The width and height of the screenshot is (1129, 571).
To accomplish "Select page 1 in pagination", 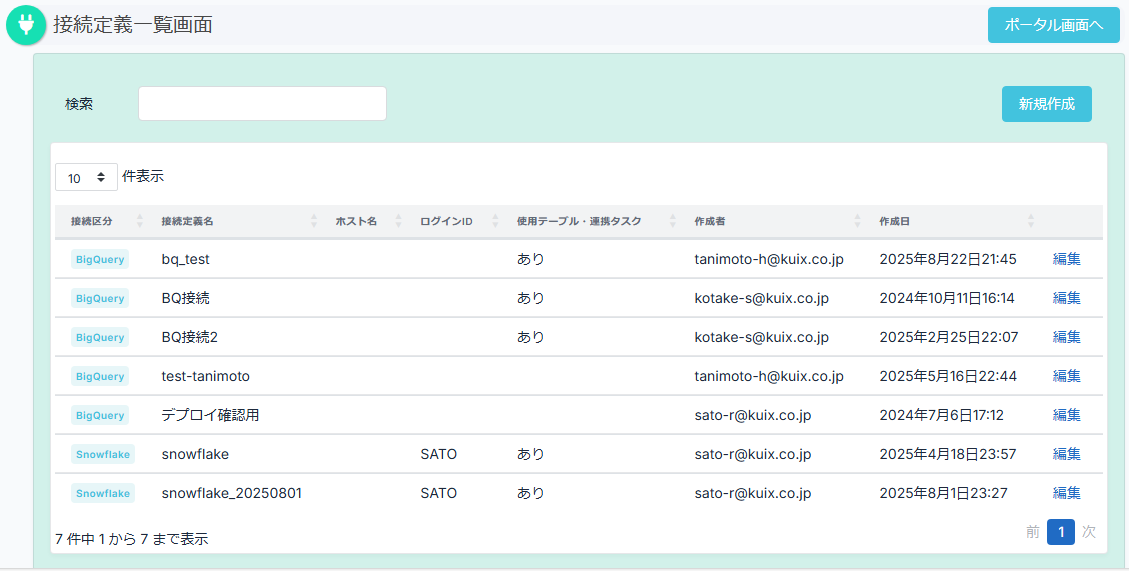I will (x=1060, y=532).
